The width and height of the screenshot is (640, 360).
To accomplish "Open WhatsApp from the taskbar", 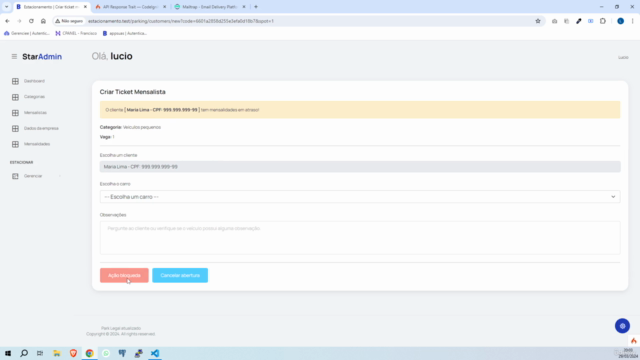I will tap(106, 353).
